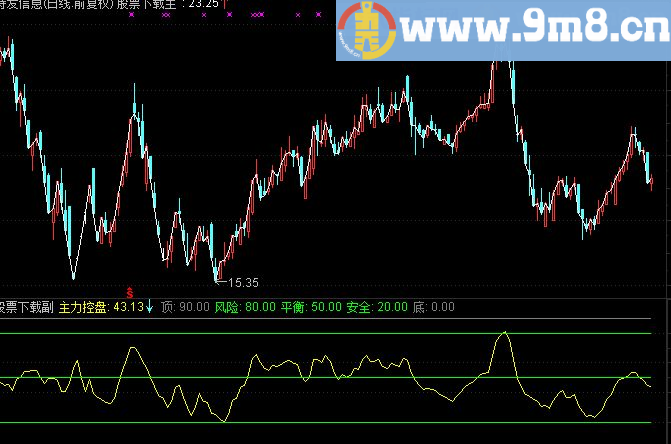This screenshot has width=671, height=444.
Task: Select the 股票下载主 main chart title
Action: pyautogui.click(x=146, y=4)
